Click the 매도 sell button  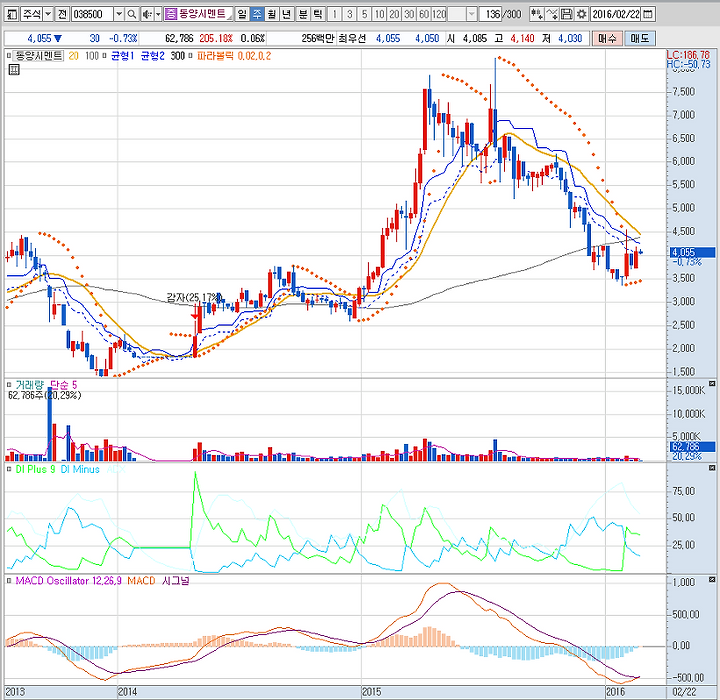pyautogui.click(x=639, y=39)
